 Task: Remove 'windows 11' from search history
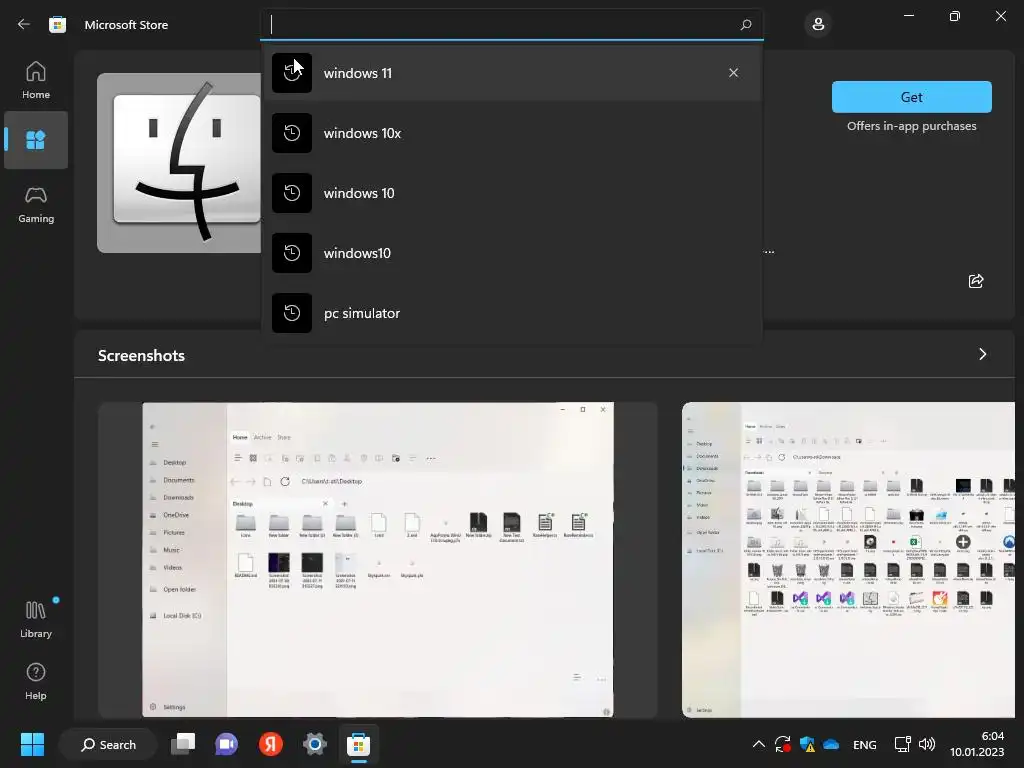pyautogui.click(x=733, y=73)
